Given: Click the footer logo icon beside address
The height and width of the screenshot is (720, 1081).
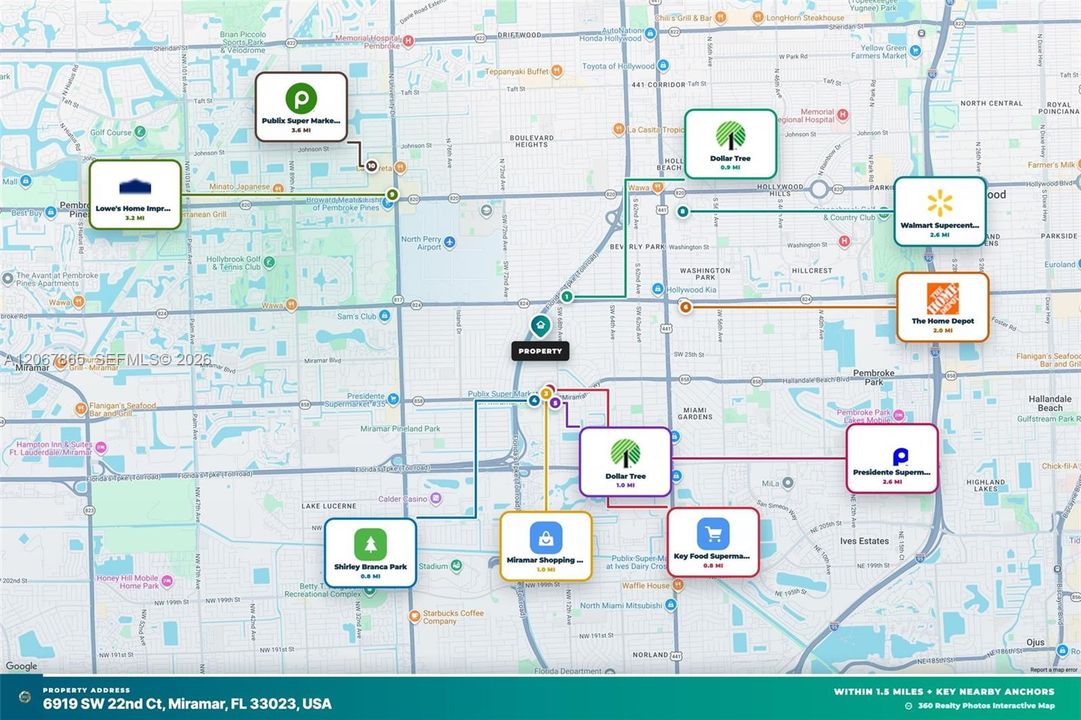Looking at the screenshot, I should [25, 697].
